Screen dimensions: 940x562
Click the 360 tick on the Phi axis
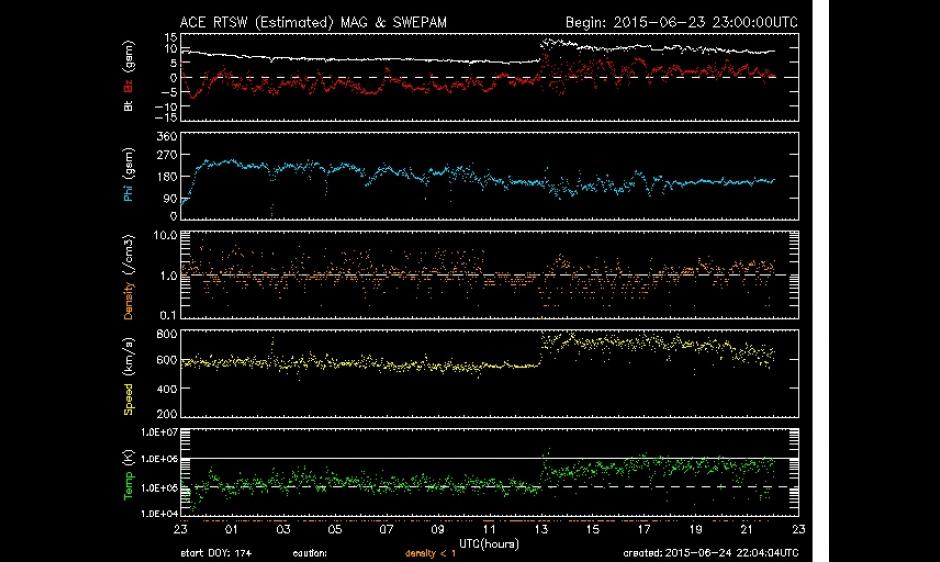[x=164, y=136]
